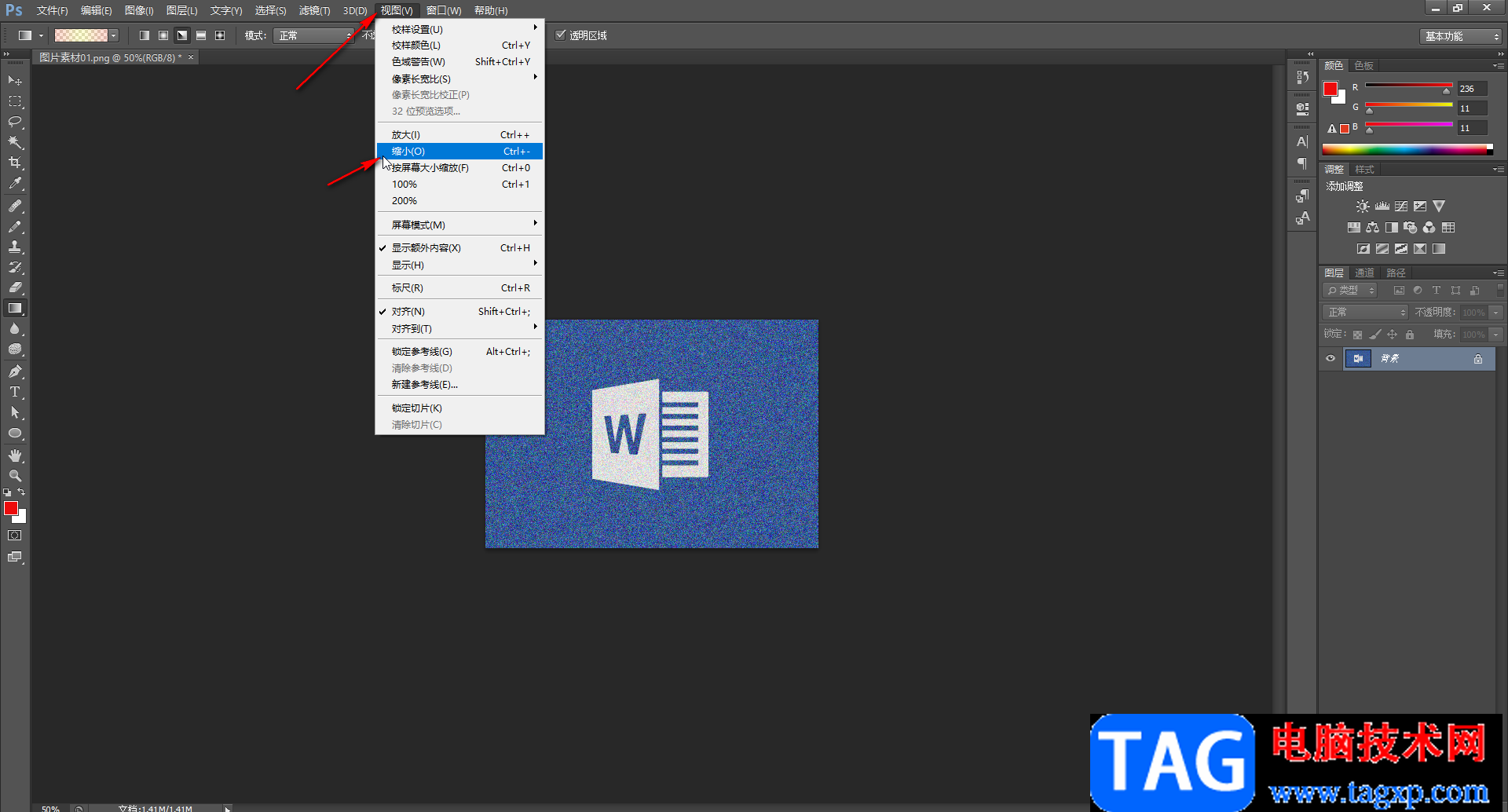The image size is (1508, 812).
Task: Expand 屏幕模式(M) submenu
Action: point(460,225)
